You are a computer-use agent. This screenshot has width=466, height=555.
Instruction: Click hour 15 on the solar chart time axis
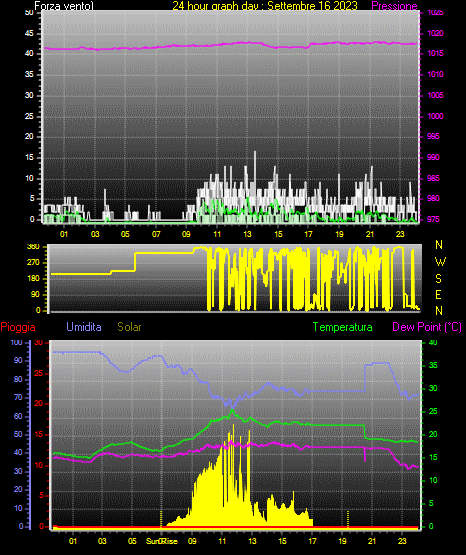282,541
